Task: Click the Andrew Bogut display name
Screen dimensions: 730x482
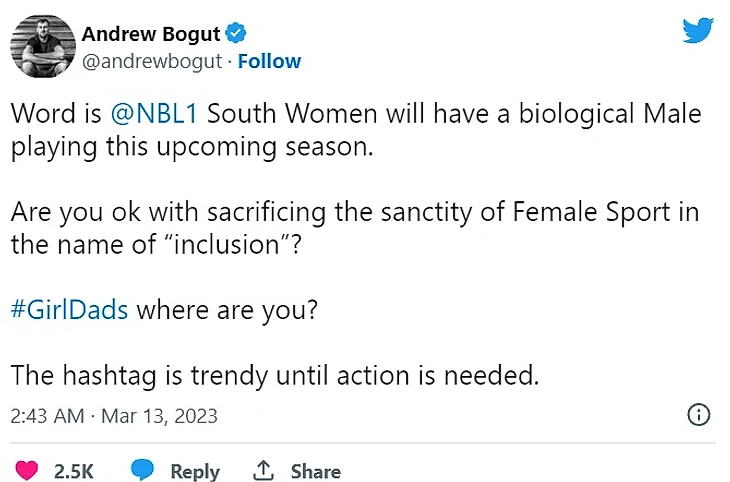Action: pos(151,35)
